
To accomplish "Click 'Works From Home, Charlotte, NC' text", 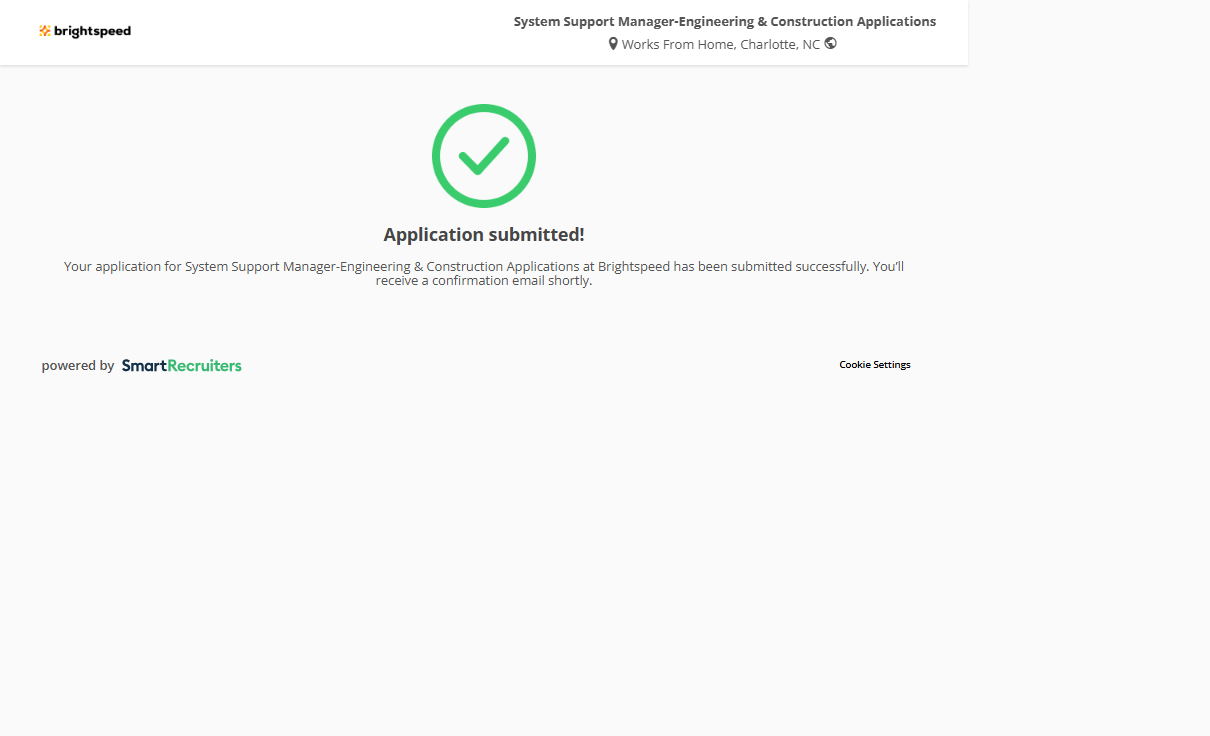I will point(720,44).
